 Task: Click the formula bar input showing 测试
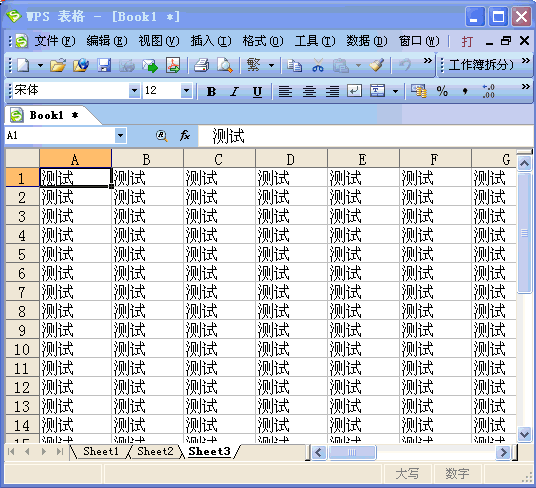coord(366,136)
